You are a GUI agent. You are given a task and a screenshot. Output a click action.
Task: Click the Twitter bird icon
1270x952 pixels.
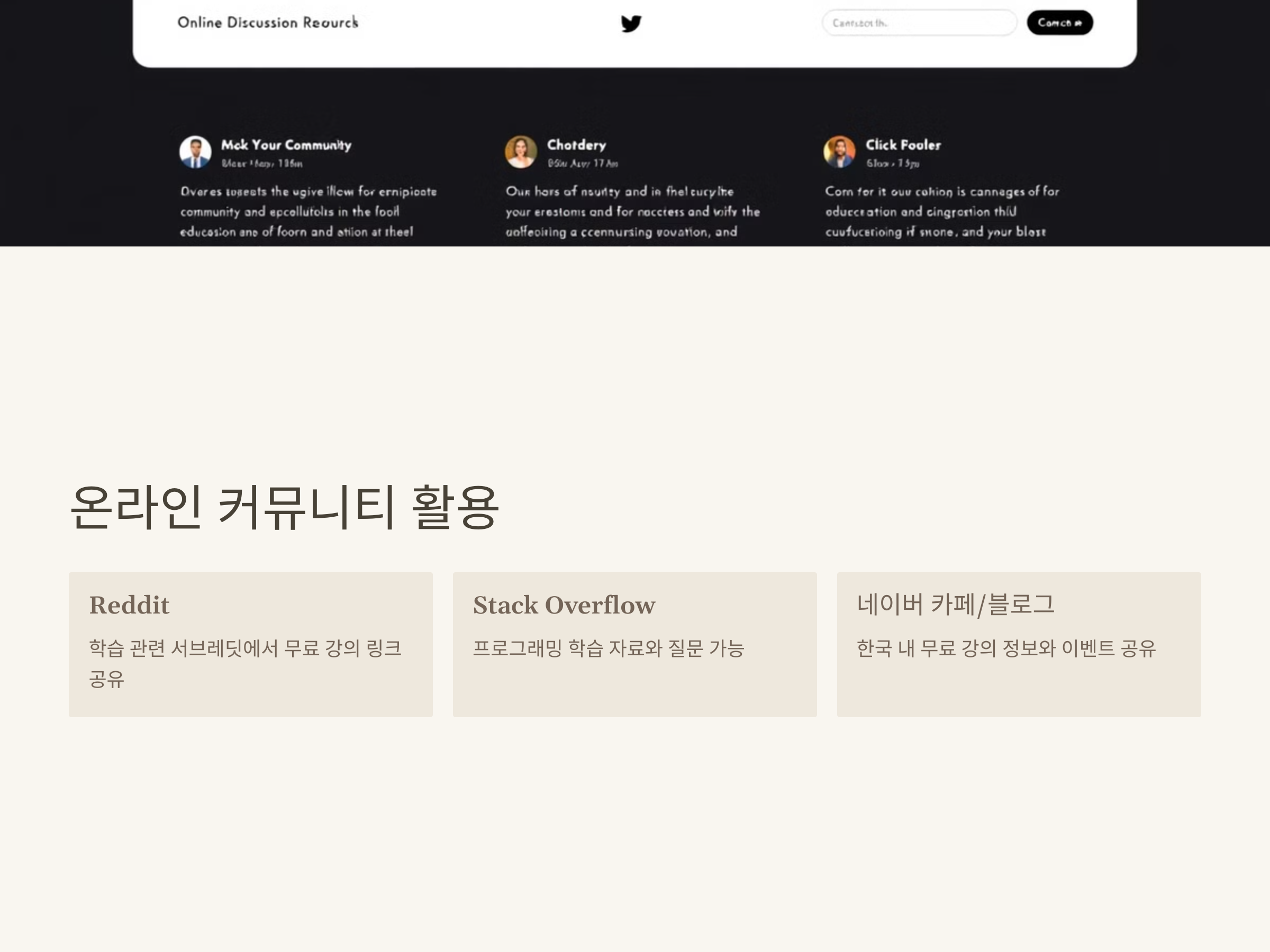(631, 23)
